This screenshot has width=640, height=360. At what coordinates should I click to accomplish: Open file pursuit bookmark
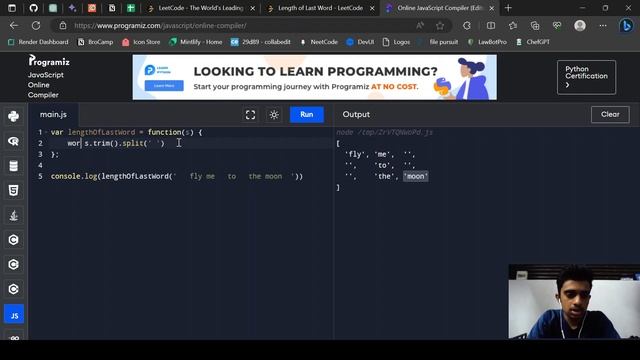coord(438,42)
